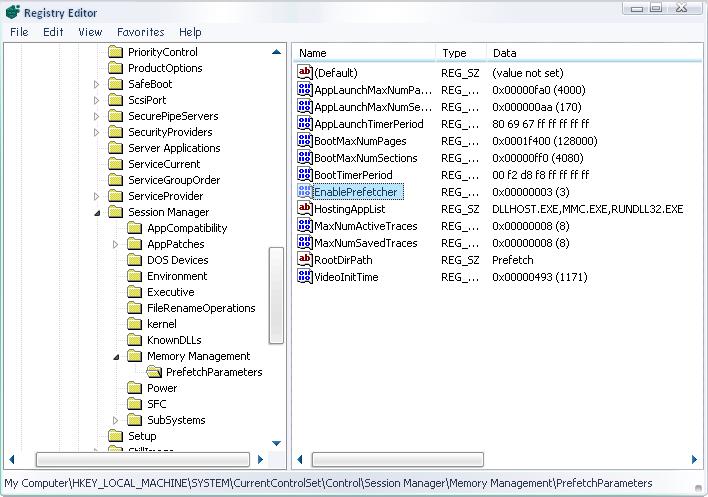Select the AppCompatibility key
Viewport: 708px width, 497px height.
[x=187, y=228]
